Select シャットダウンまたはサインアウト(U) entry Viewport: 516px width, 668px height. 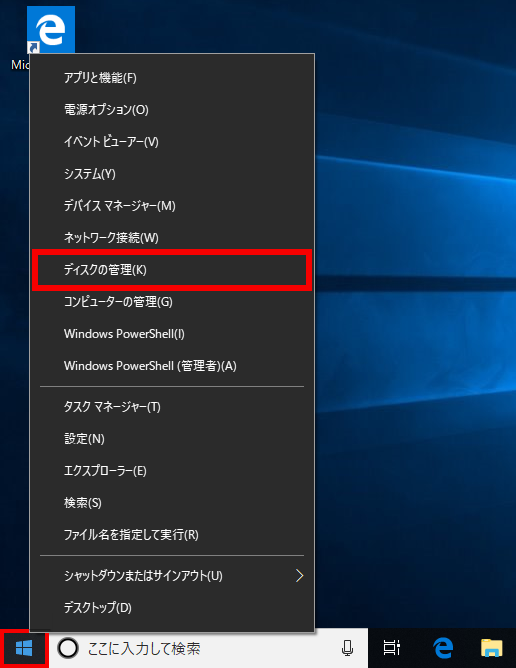click(172, 576)
